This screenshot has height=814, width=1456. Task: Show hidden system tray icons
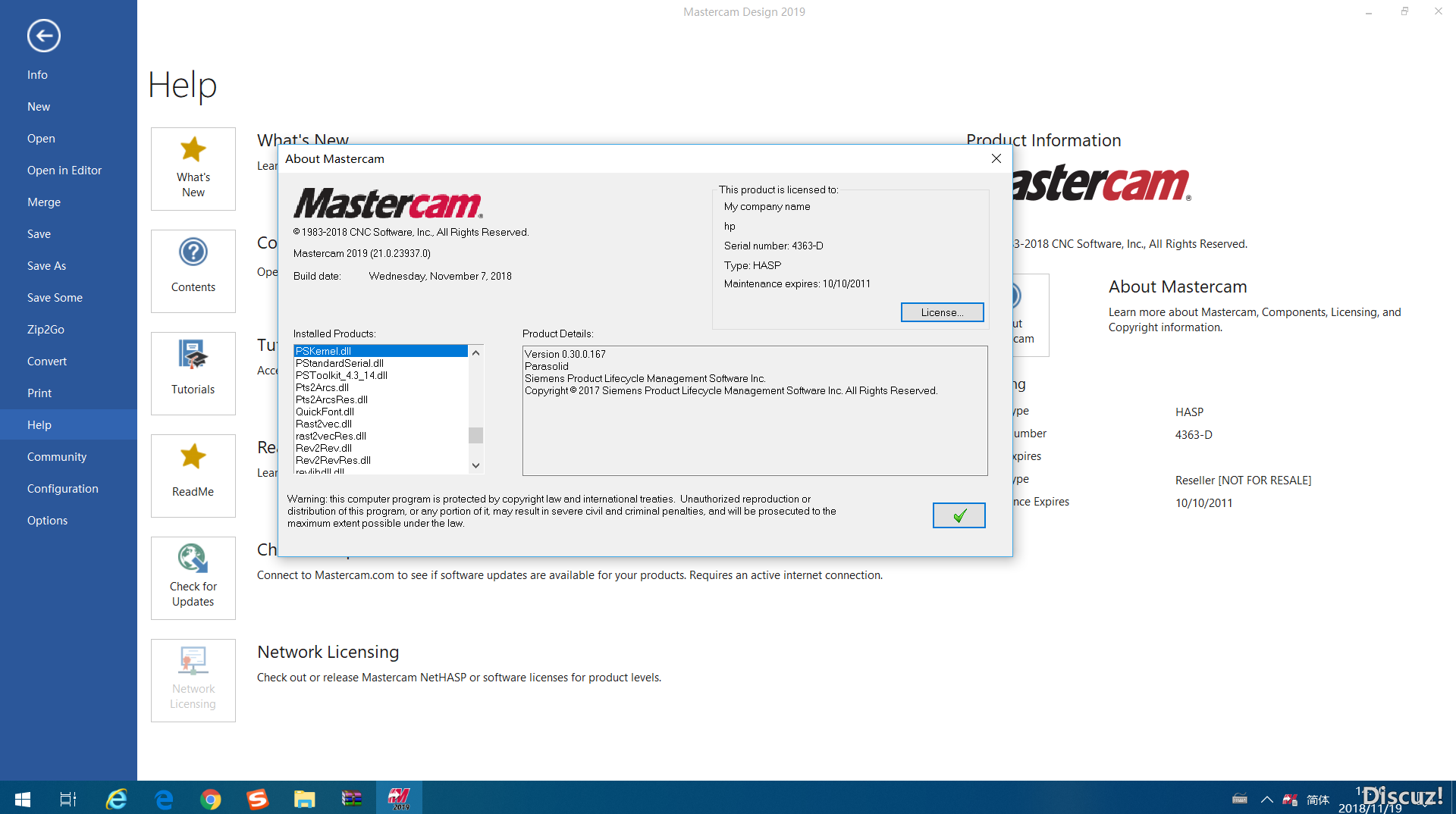[1266, 800]
